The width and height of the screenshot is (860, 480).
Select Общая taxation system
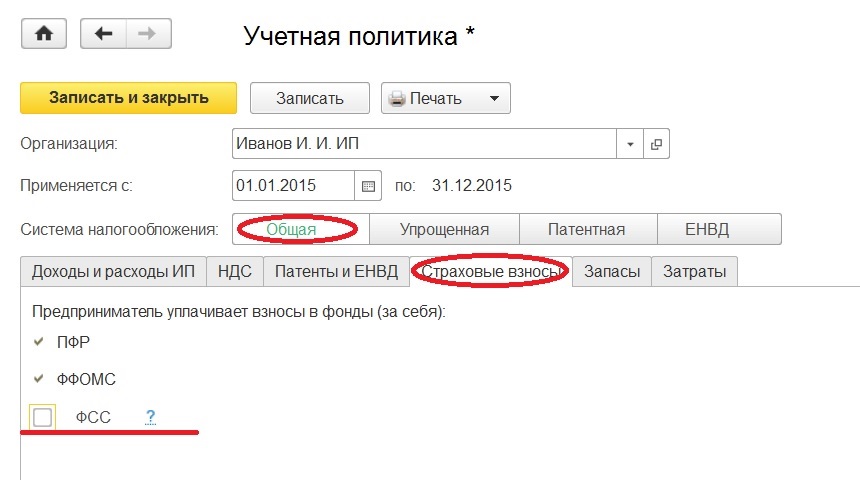[301, 229]
